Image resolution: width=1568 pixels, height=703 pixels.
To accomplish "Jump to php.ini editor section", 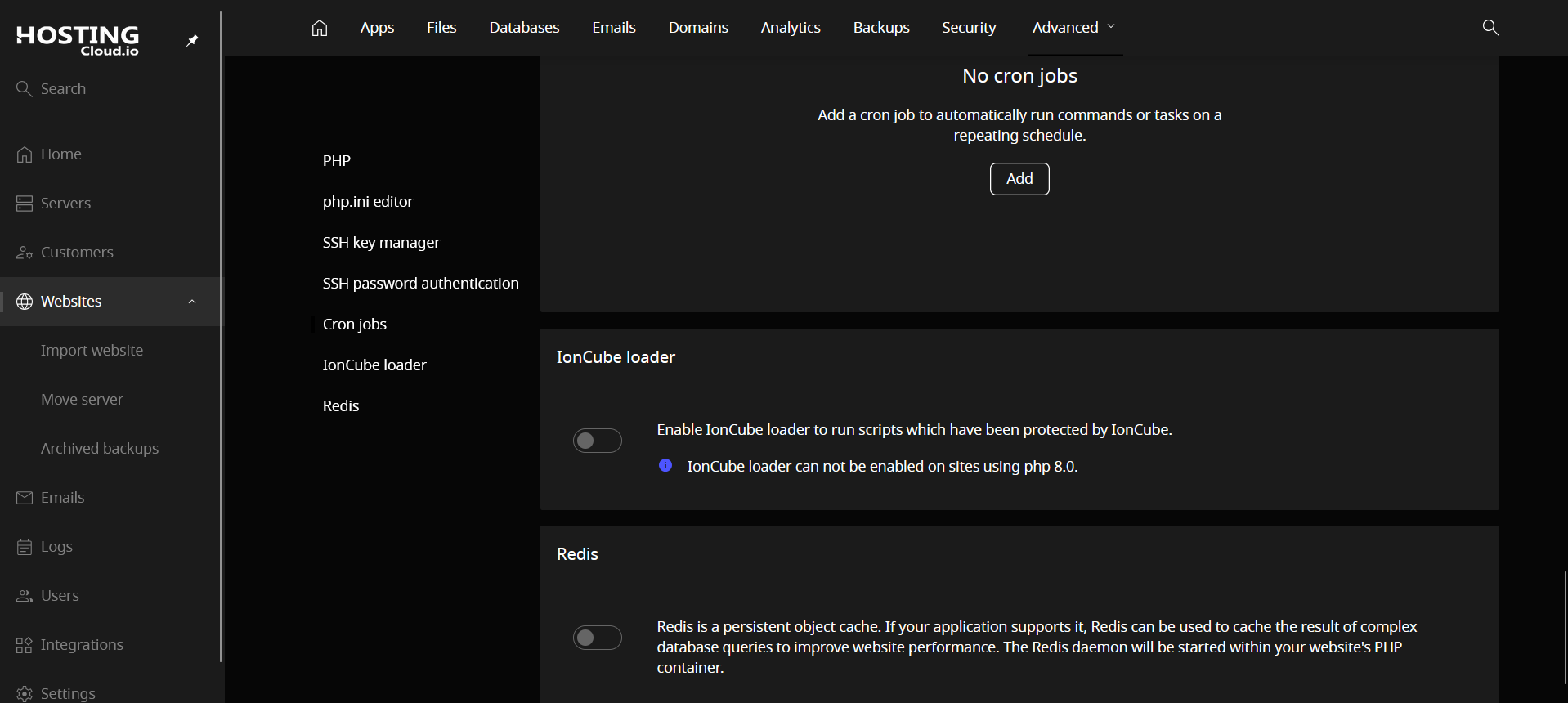I will coord(368,202).
